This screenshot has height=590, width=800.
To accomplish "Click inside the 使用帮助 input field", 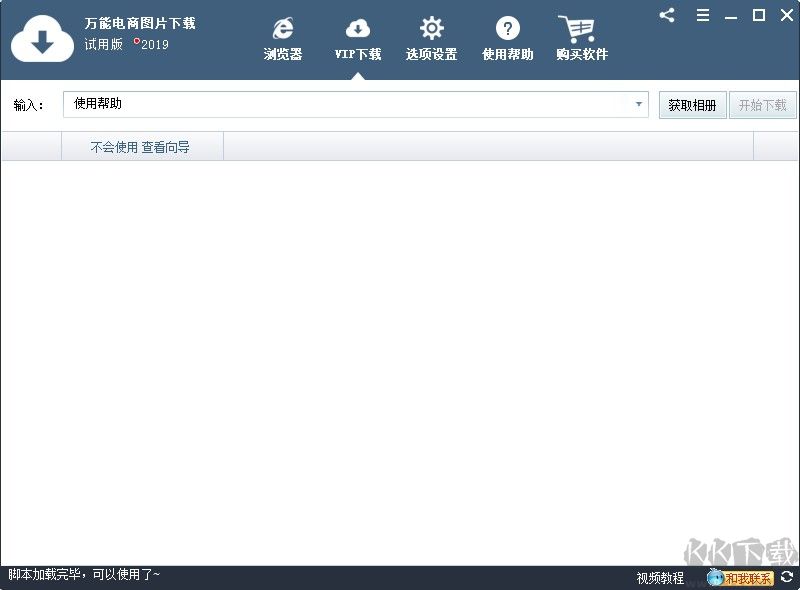I will tap(300, 104).
